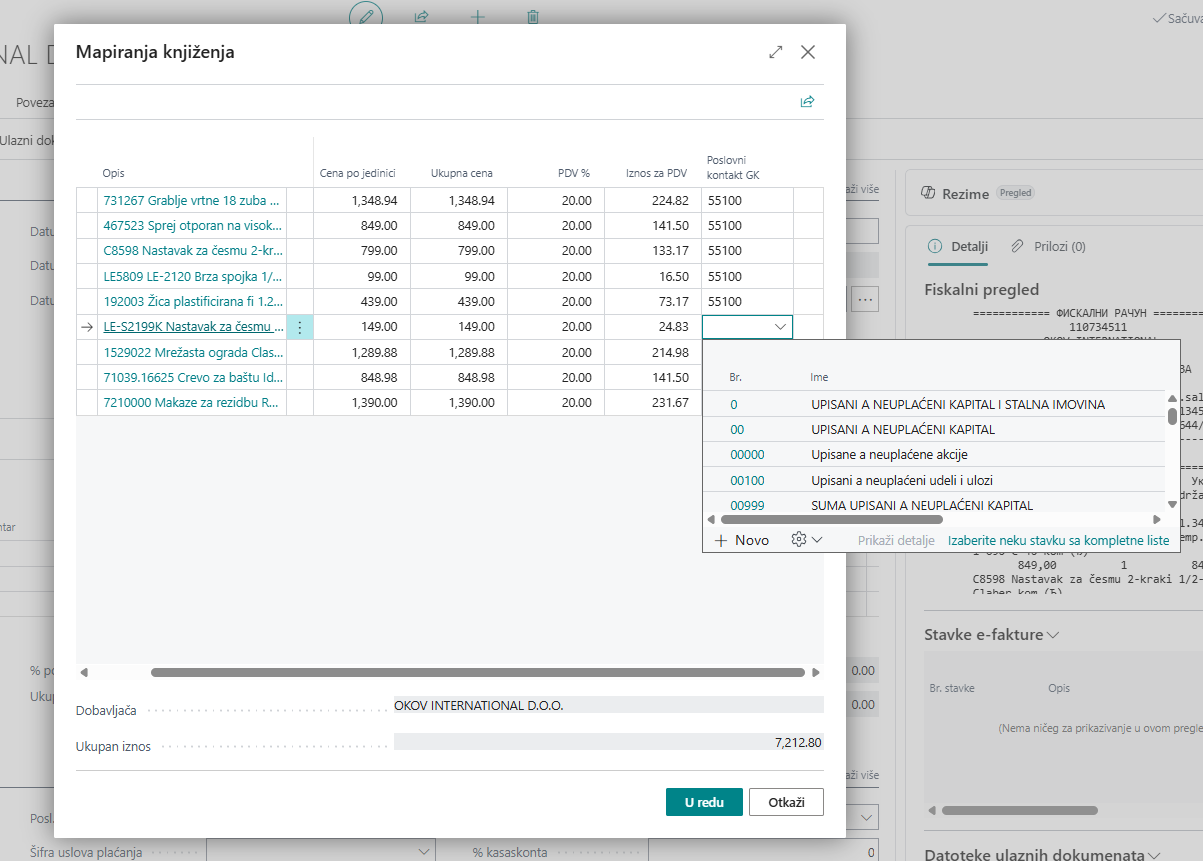Click the plus new-record icon at top
The height and width of the screenshot is (861, 1203).
[x=477, y=17]
